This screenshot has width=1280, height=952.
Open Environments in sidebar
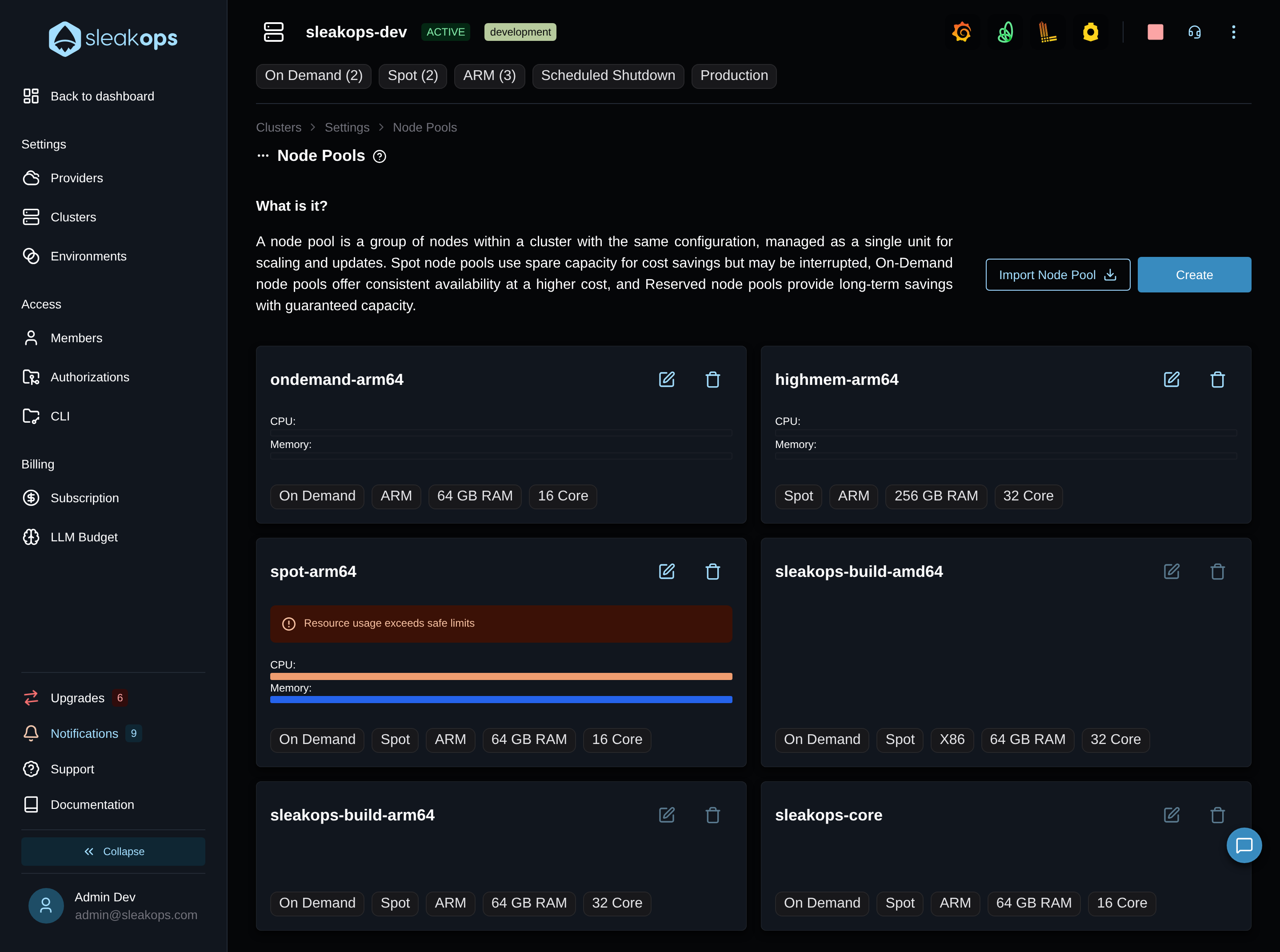(x=75, y=256)
